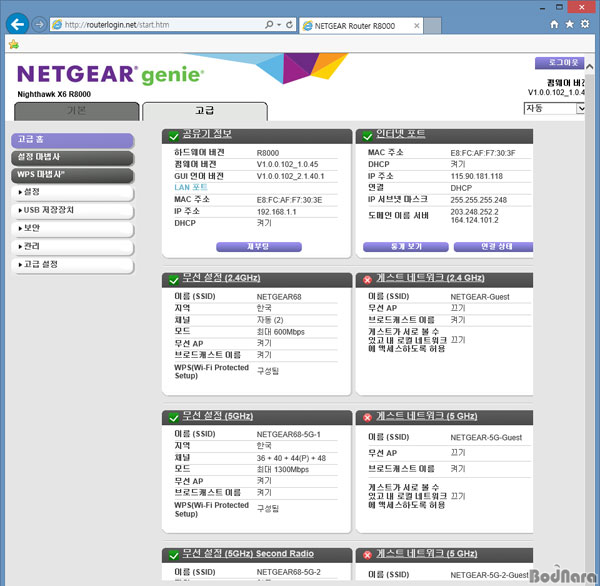The width and height of the screenshot is (600, 586).
Task: Click the 통계 보기 button
Action: [406, 247]
